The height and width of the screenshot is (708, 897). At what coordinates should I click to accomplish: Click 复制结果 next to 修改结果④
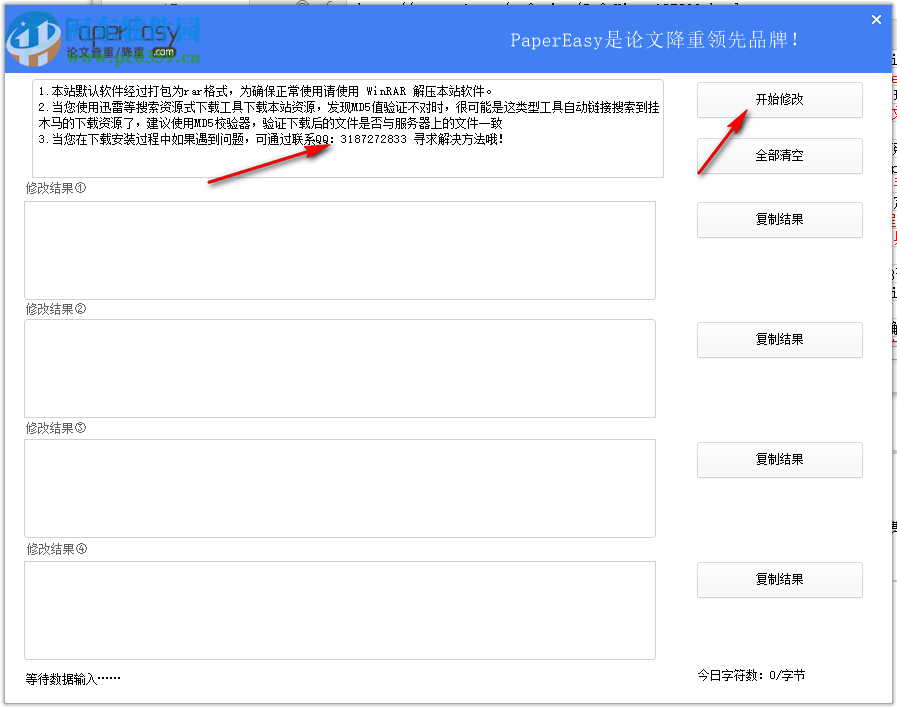point(779,580)
